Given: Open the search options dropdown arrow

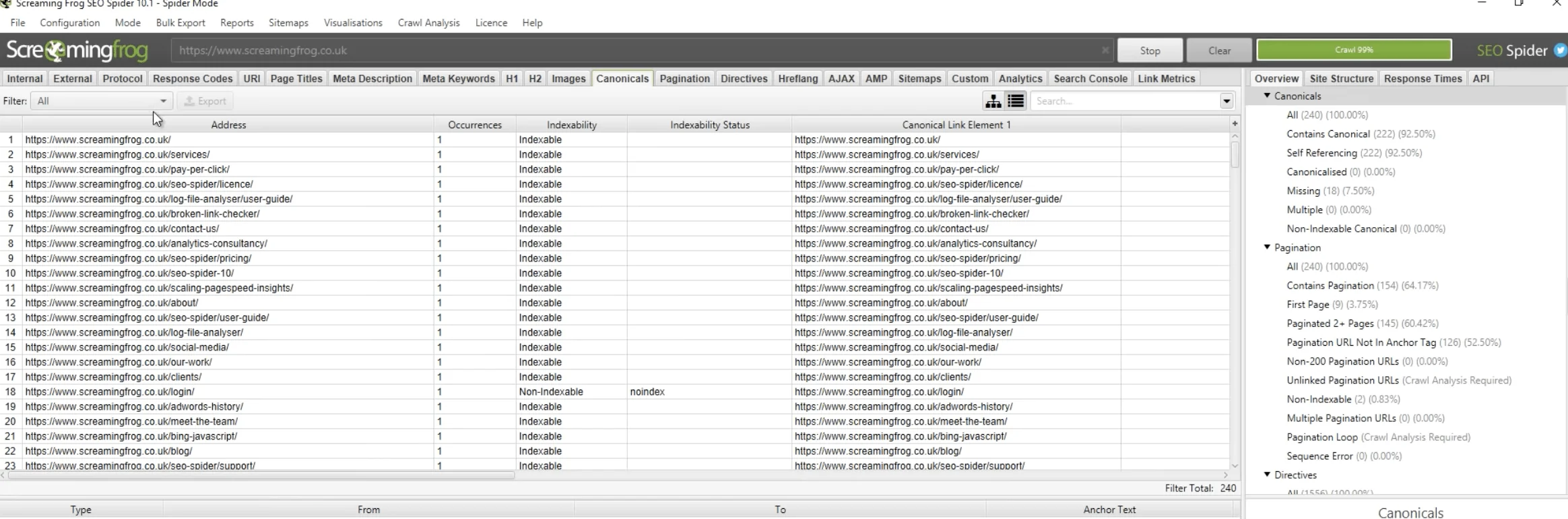Looking at the screenshot, I should pyautogui.click(x=1227, y=101).
